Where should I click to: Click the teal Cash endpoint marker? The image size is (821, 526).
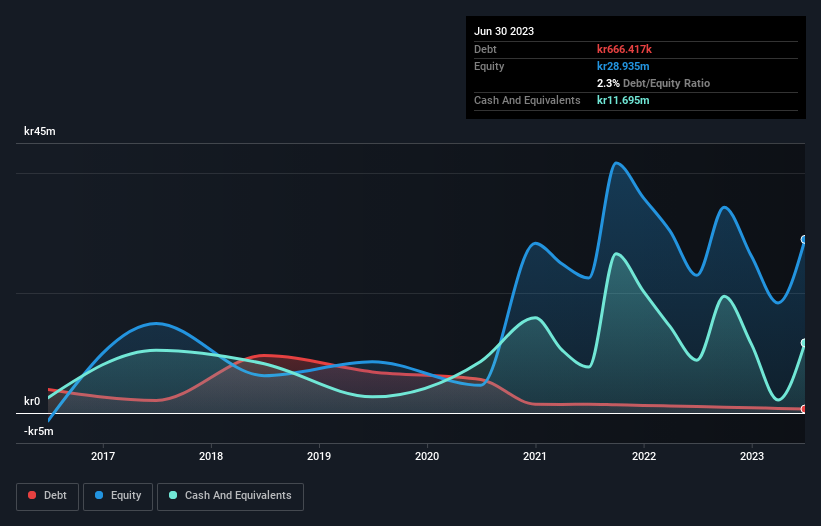point(804,343)
